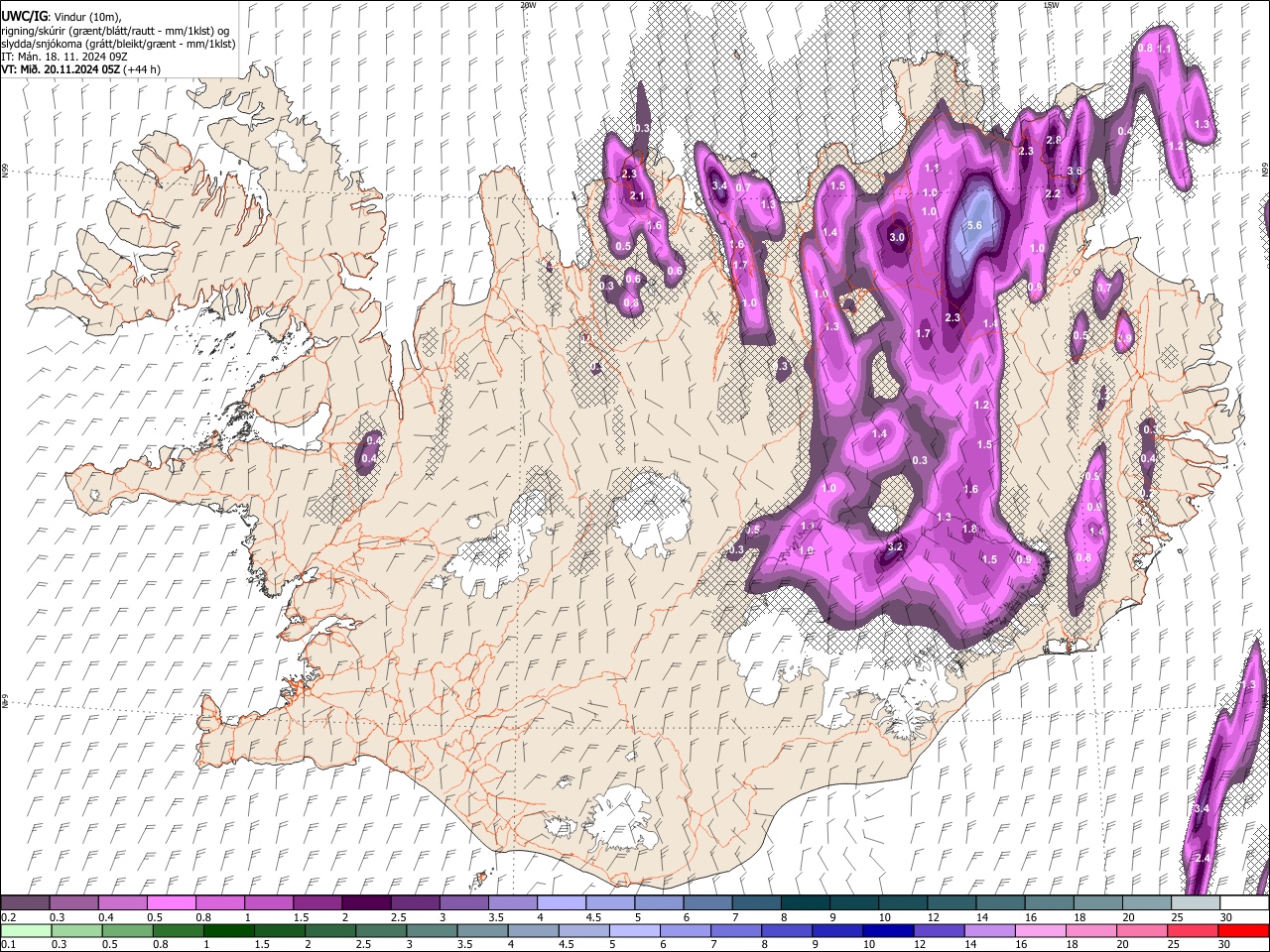This screenshot has height=952, width=1270.
Task: Select upper legend swatch between 0.4 and 0.5
Action: (122, 902)
